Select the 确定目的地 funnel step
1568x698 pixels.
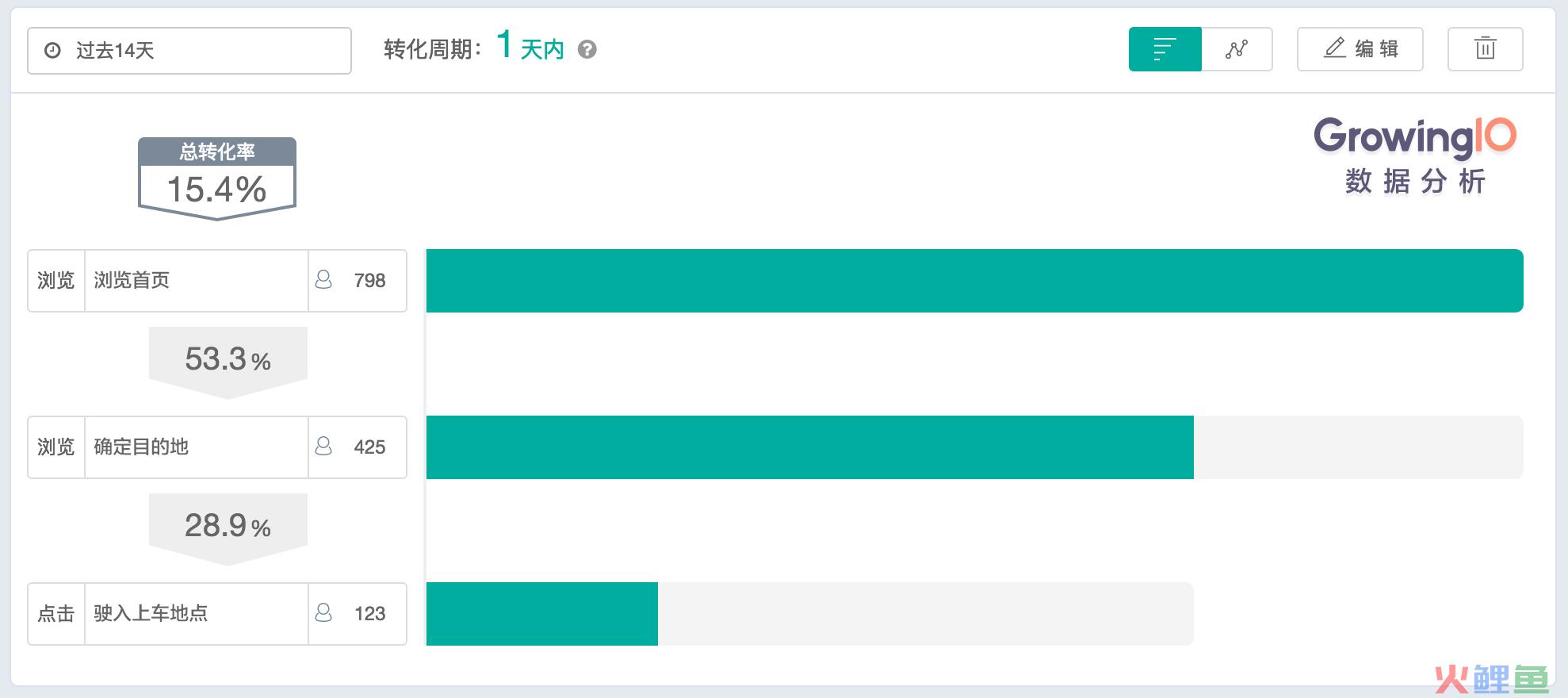click(x=217, y=447)
